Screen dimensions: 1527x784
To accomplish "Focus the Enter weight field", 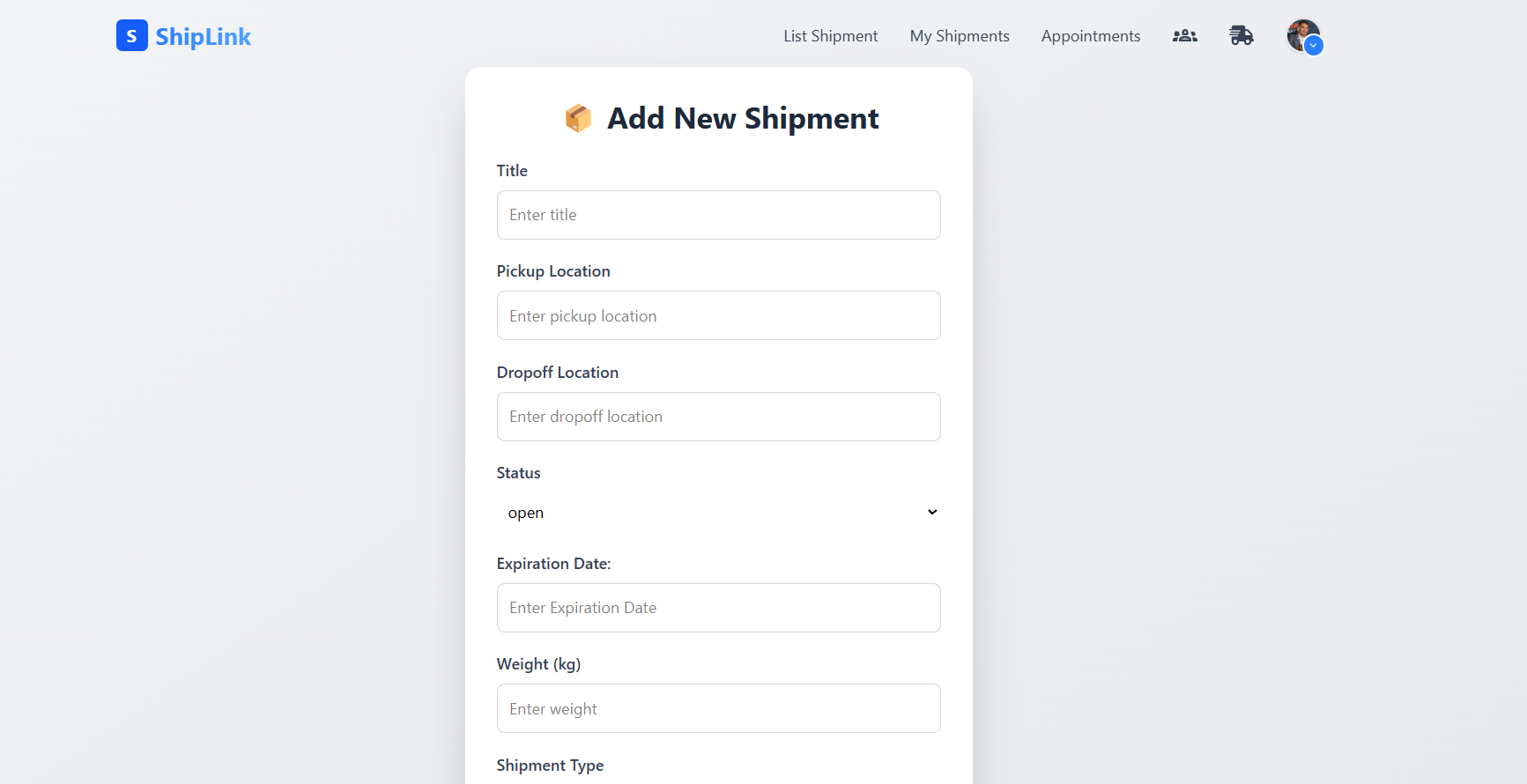I will coord(719,708).
